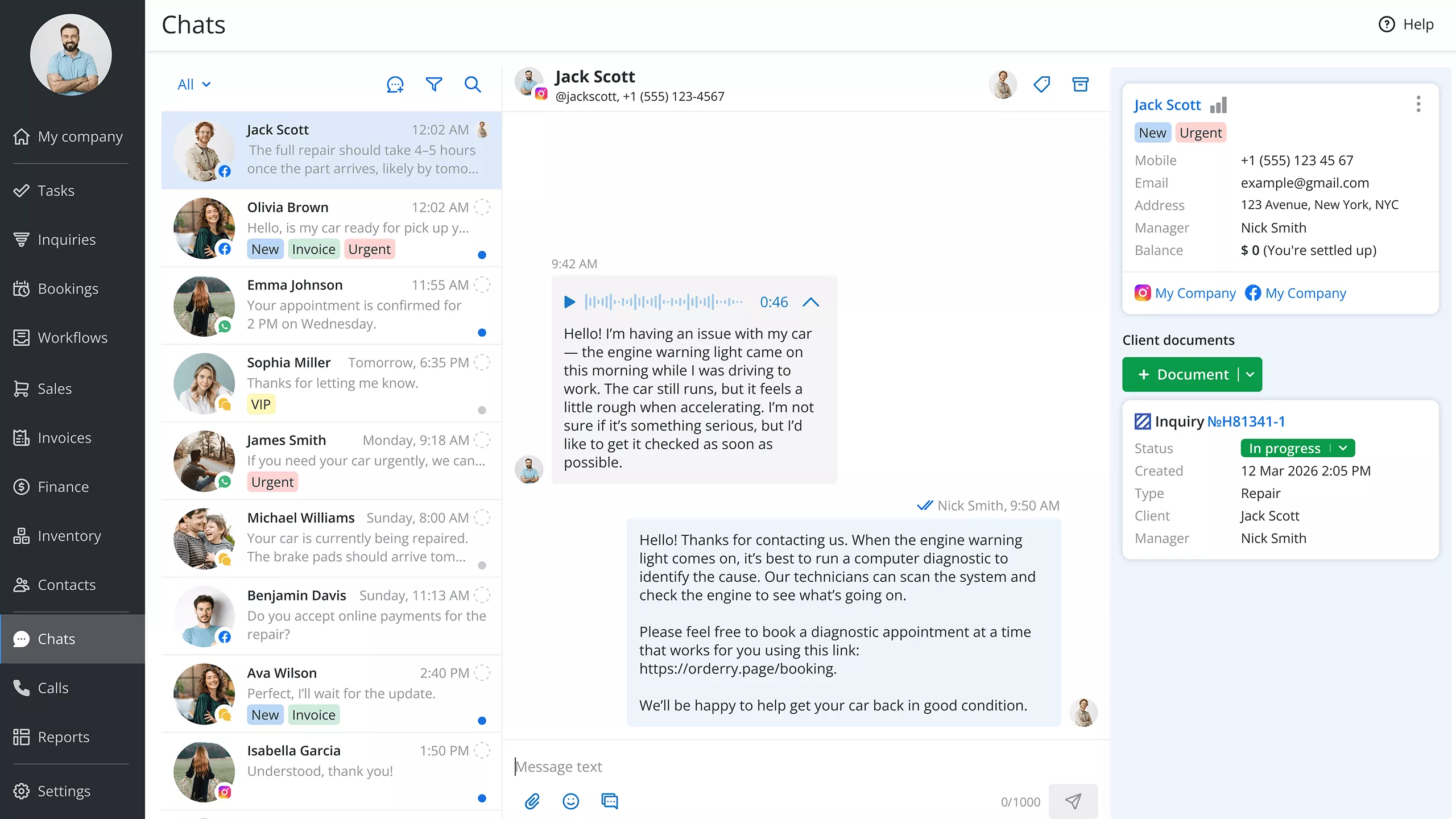Change inquiry status via 'In progress' dropdown
1456x819 pixels.
click(x=1298, y=448)
